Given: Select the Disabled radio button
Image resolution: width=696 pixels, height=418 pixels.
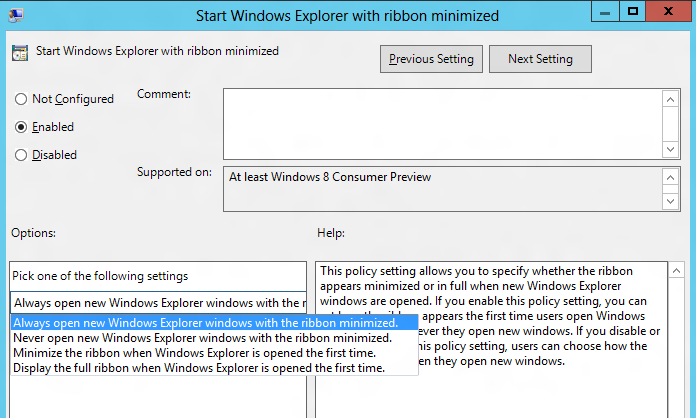Looking at the screenshot, I should pyautogui.click(x=21, y=155).
